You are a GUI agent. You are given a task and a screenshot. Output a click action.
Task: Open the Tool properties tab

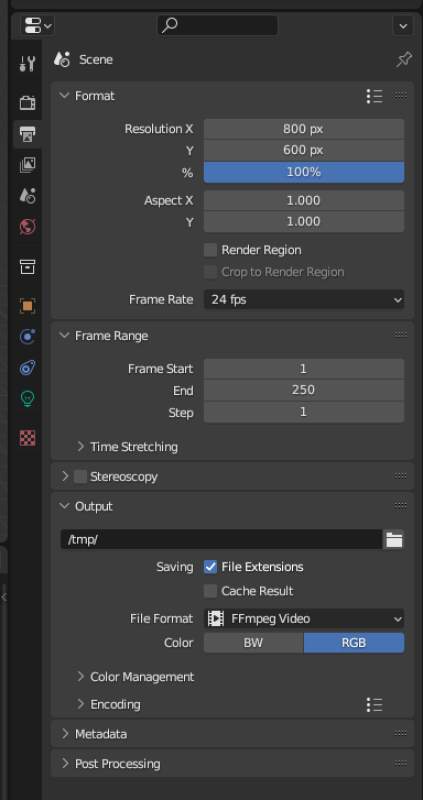click(28, 63)
